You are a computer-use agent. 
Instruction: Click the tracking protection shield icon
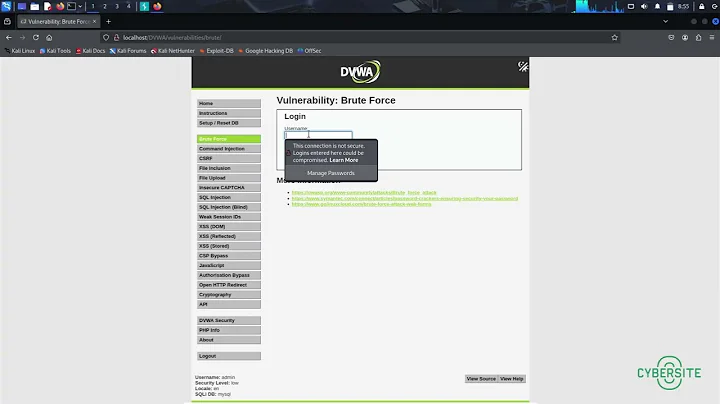click(x=106, y=38)
